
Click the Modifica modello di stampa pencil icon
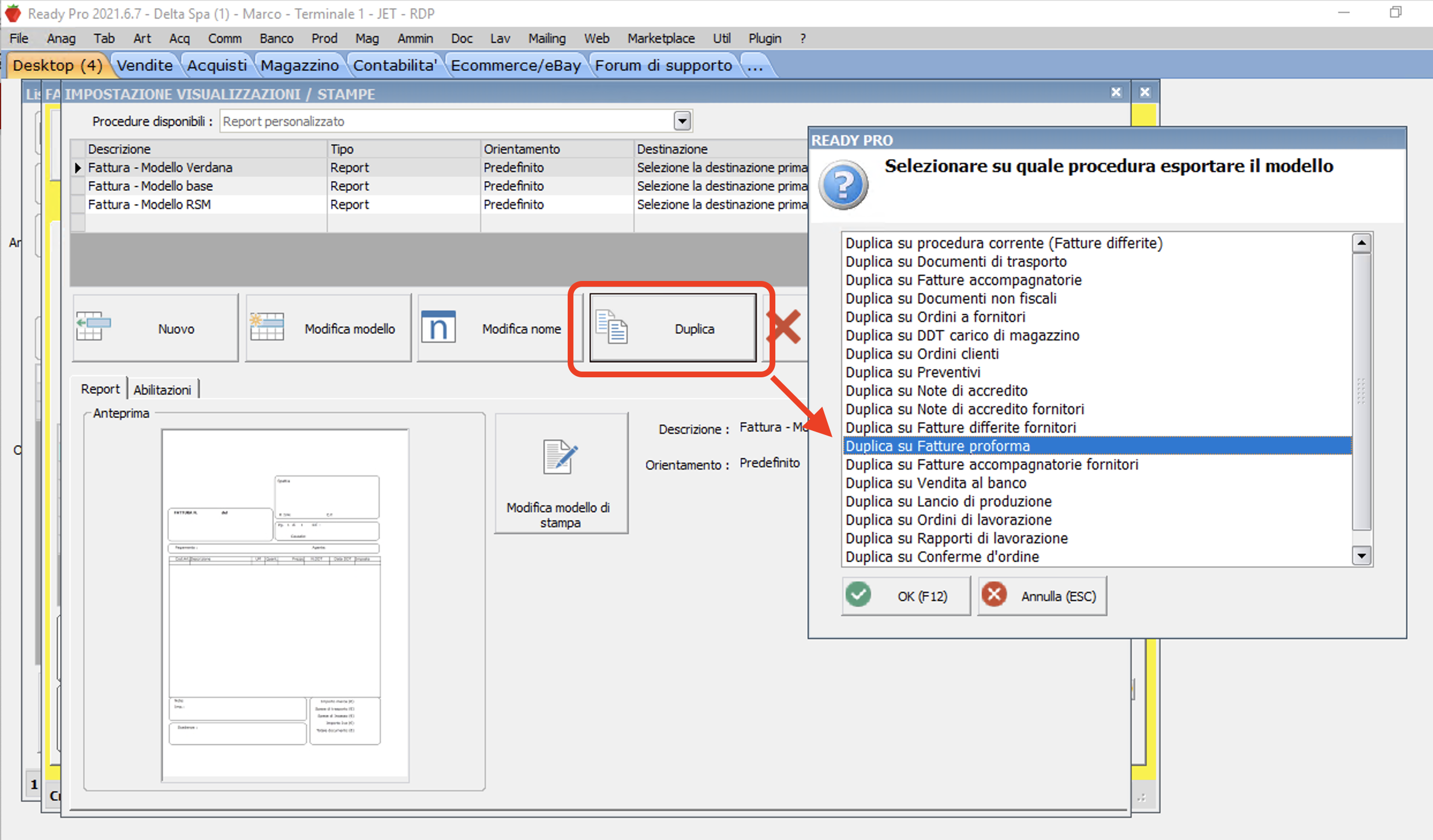560,457
